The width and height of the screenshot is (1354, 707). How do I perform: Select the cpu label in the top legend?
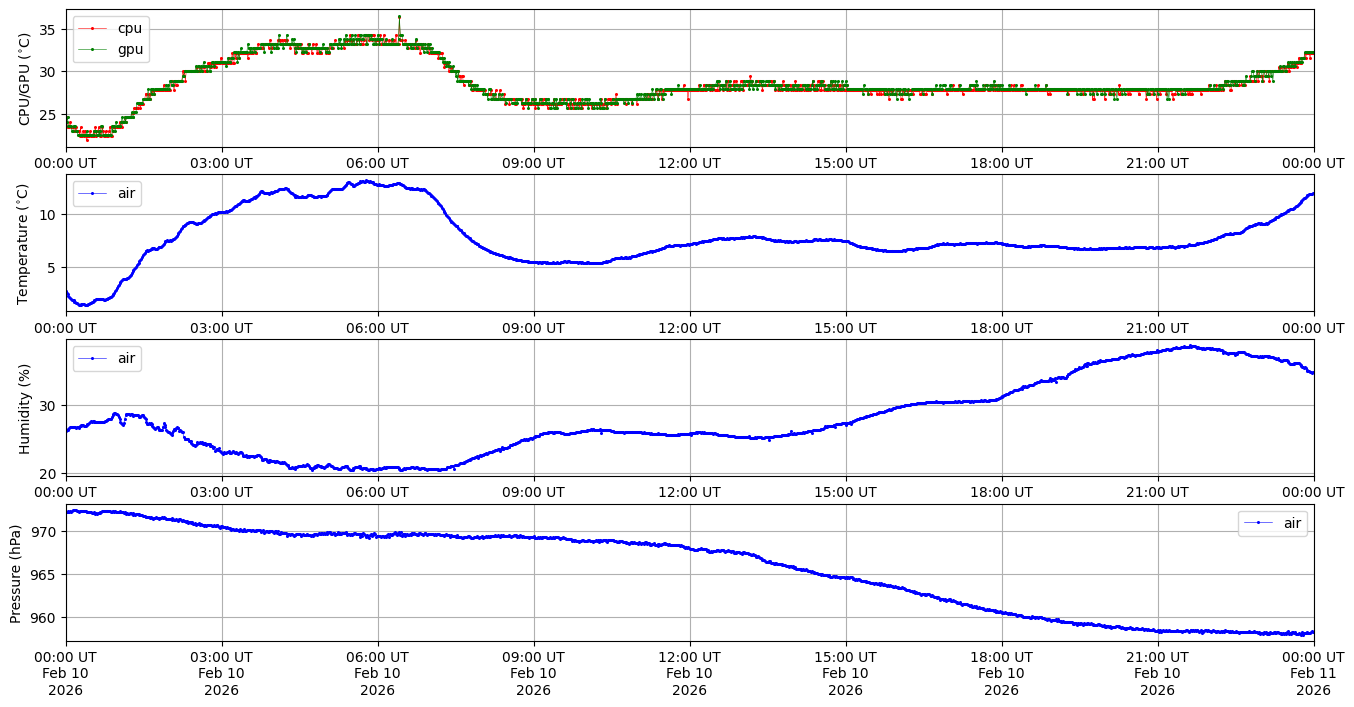(130, 29)
